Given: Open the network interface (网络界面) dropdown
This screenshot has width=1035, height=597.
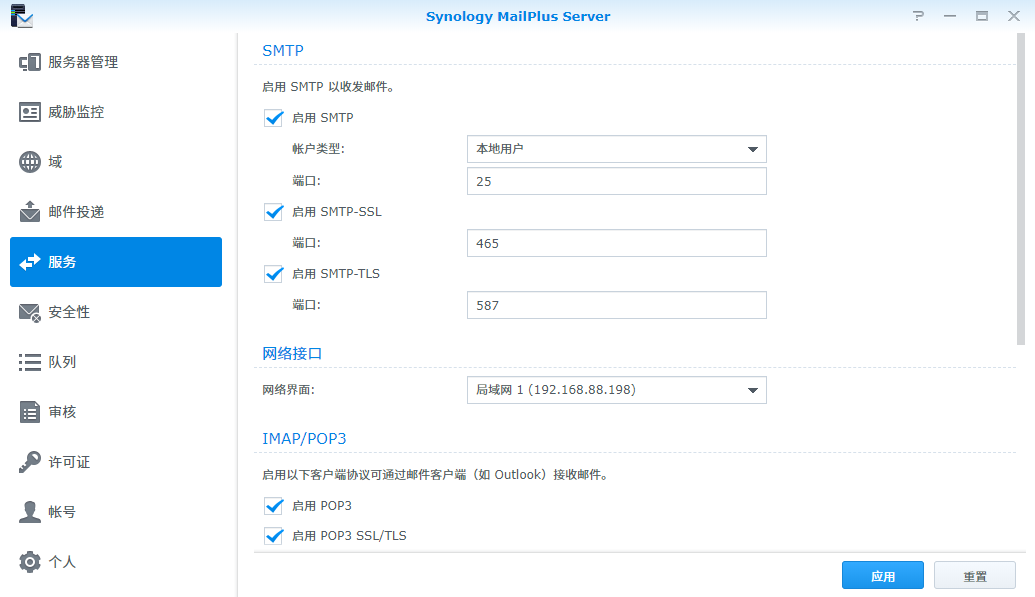Looking at the screenshot, I should (x=616, y=390).
